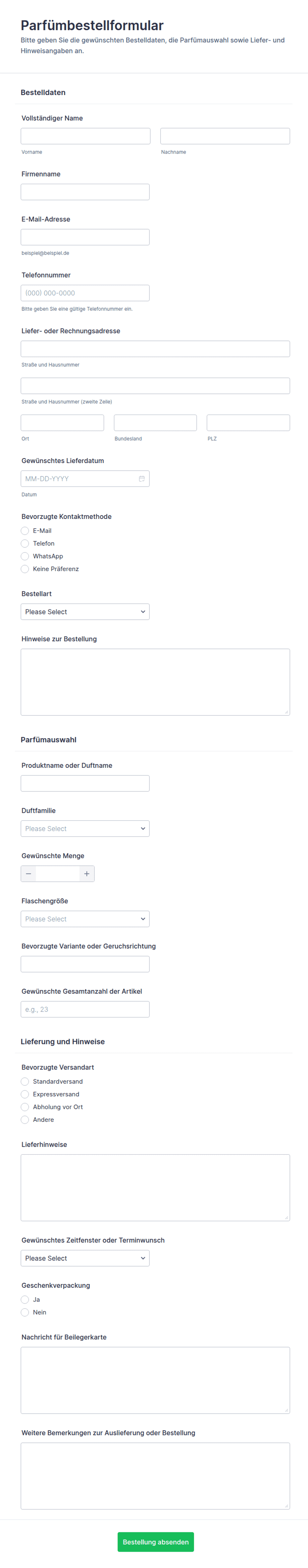Viewport: 308px width, 1568px height.
Task: Click the E-Mail-Adresse input box
Action: pyautogui.click(x=85, y=237)
